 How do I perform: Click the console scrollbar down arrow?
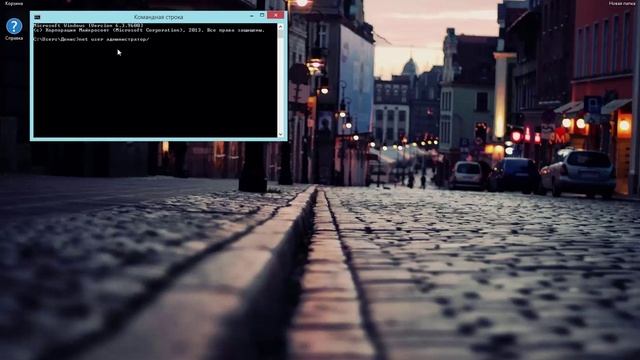[280, 134]
